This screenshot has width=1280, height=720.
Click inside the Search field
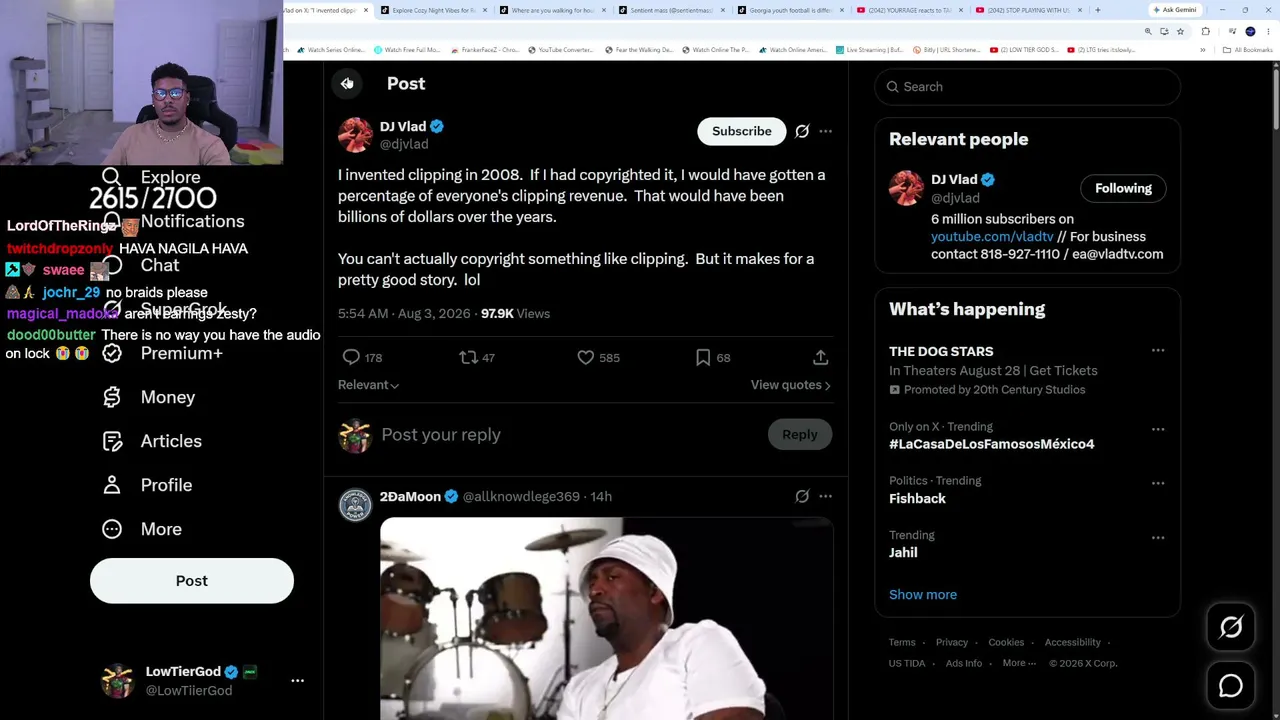(1028, 87)
